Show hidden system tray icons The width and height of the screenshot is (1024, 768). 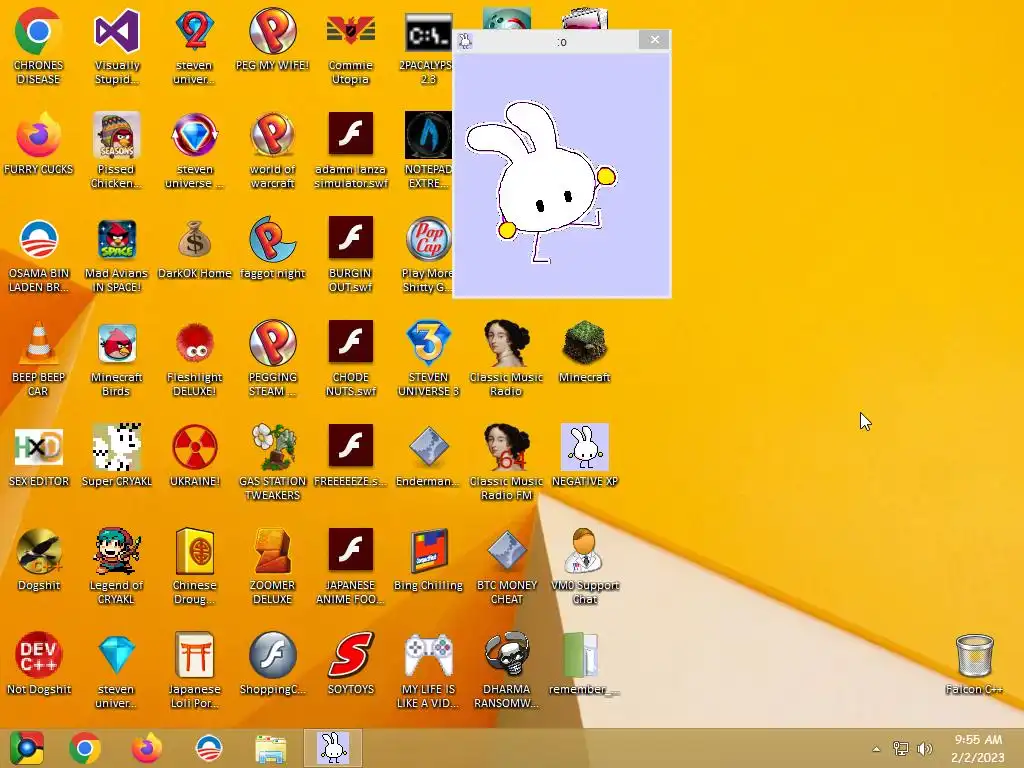tap(876, 749)
